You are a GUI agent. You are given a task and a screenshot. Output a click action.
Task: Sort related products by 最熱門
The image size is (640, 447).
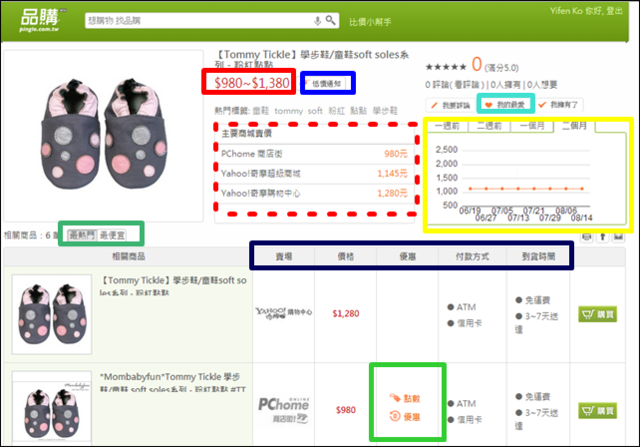click(x=82, y=235)
